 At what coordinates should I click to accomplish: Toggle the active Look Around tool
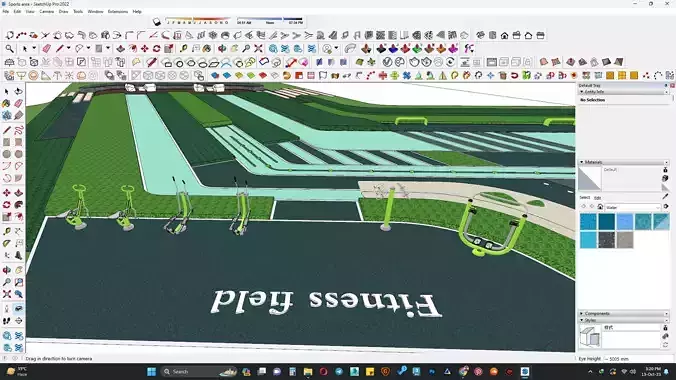point(19,309)
